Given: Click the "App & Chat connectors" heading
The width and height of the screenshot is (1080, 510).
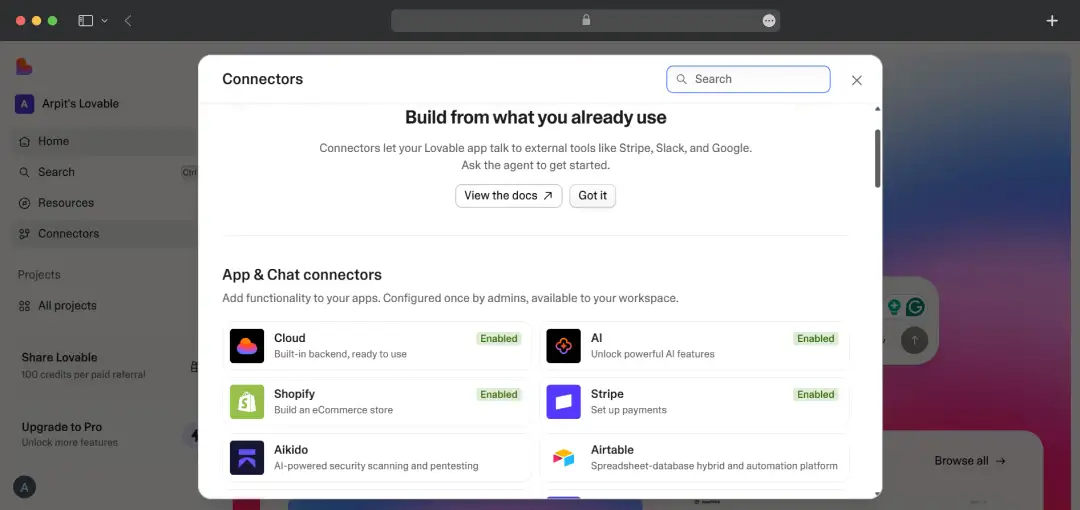Looking at the screenshot, I should click(x=302, y=275).
